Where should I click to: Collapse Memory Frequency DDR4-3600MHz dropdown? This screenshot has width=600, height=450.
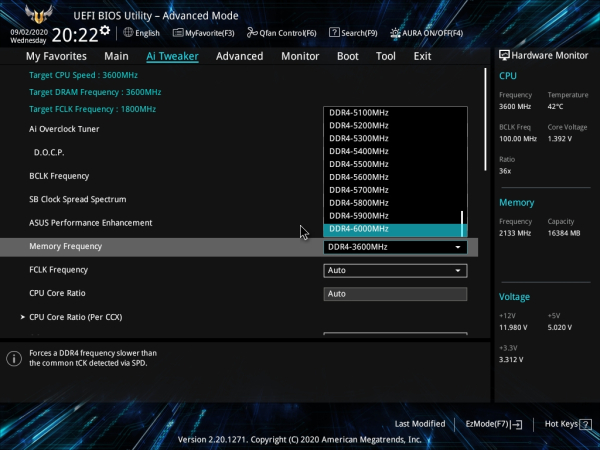[395, 247]
